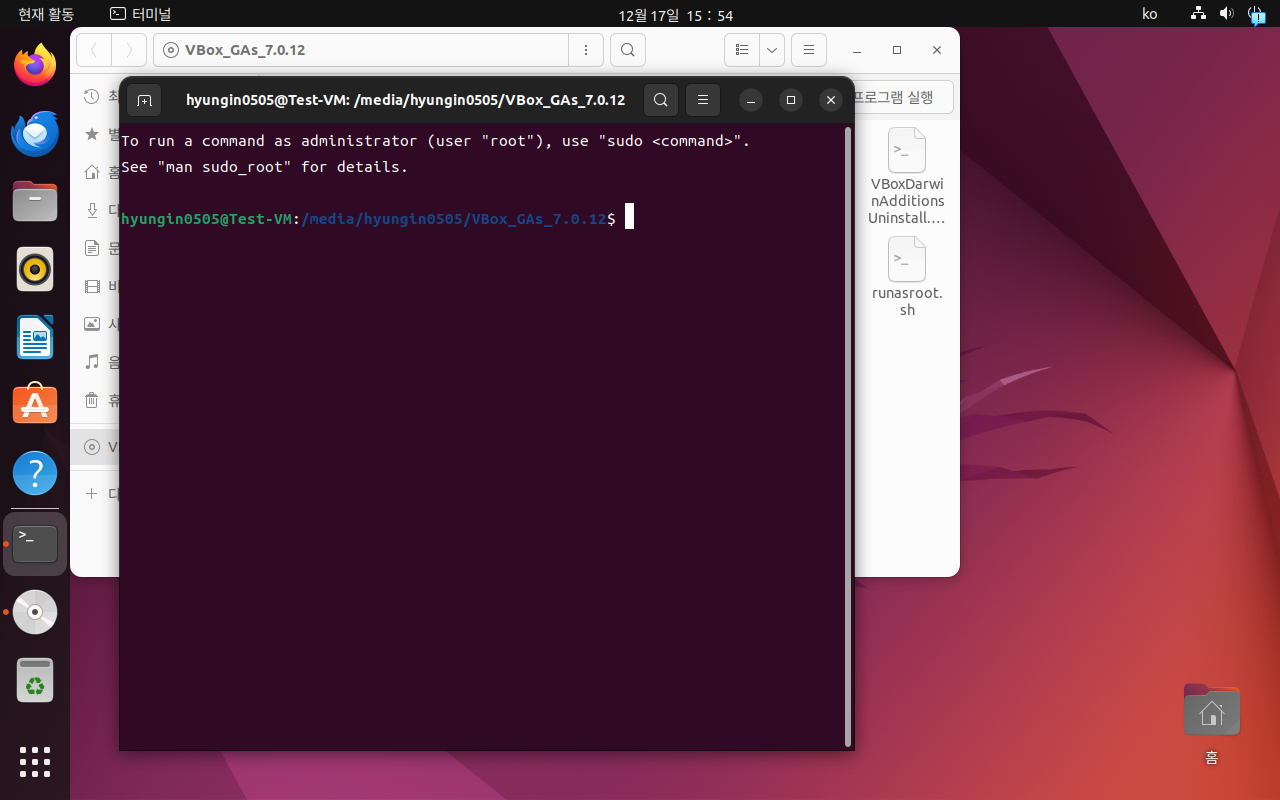This screenshot has width=1280, height=800.
Task: Open Ubuntu Software from the dock
Action: click(x=35, y=405)
